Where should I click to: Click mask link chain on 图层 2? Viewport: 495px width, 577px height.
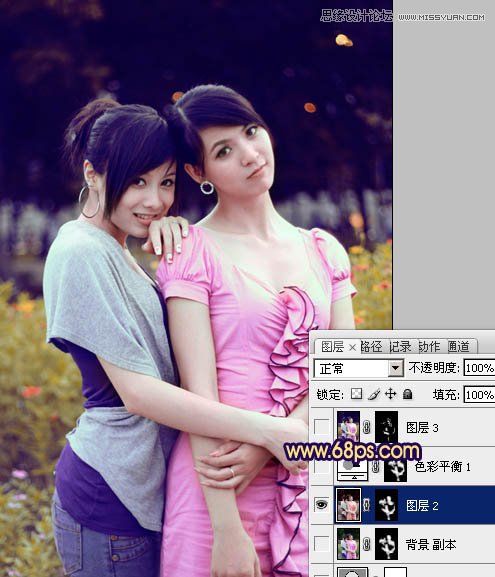(367, 505)
